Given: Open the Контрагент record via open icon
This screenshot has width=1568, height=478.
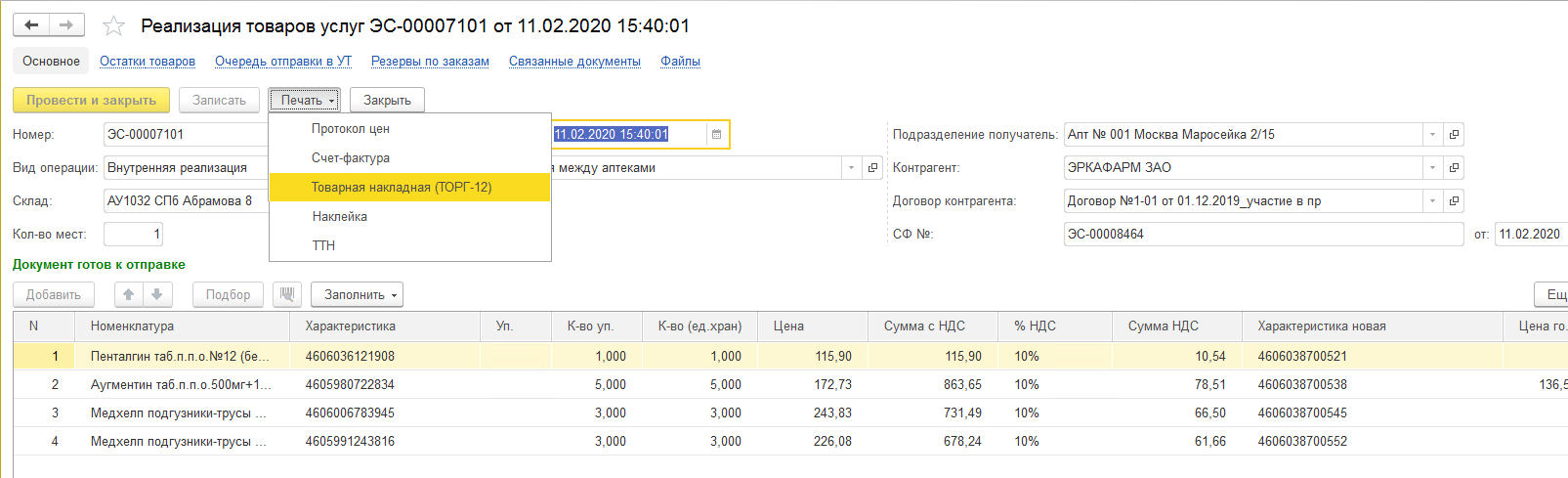Looking at the screenshot, I should click(x=1454, y=168).
